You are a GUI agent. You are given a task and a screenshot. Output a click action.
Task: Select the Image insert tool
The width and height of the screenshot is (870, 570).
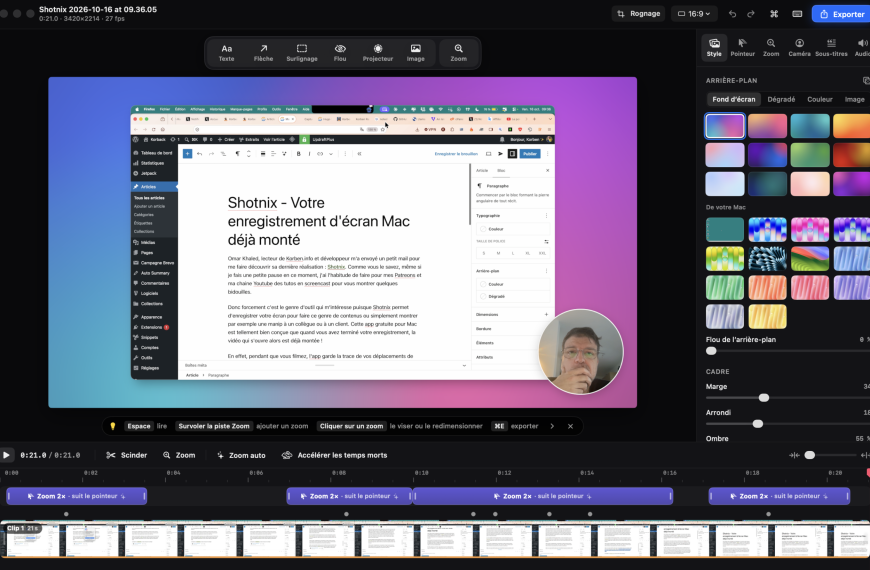pos(416,53)
